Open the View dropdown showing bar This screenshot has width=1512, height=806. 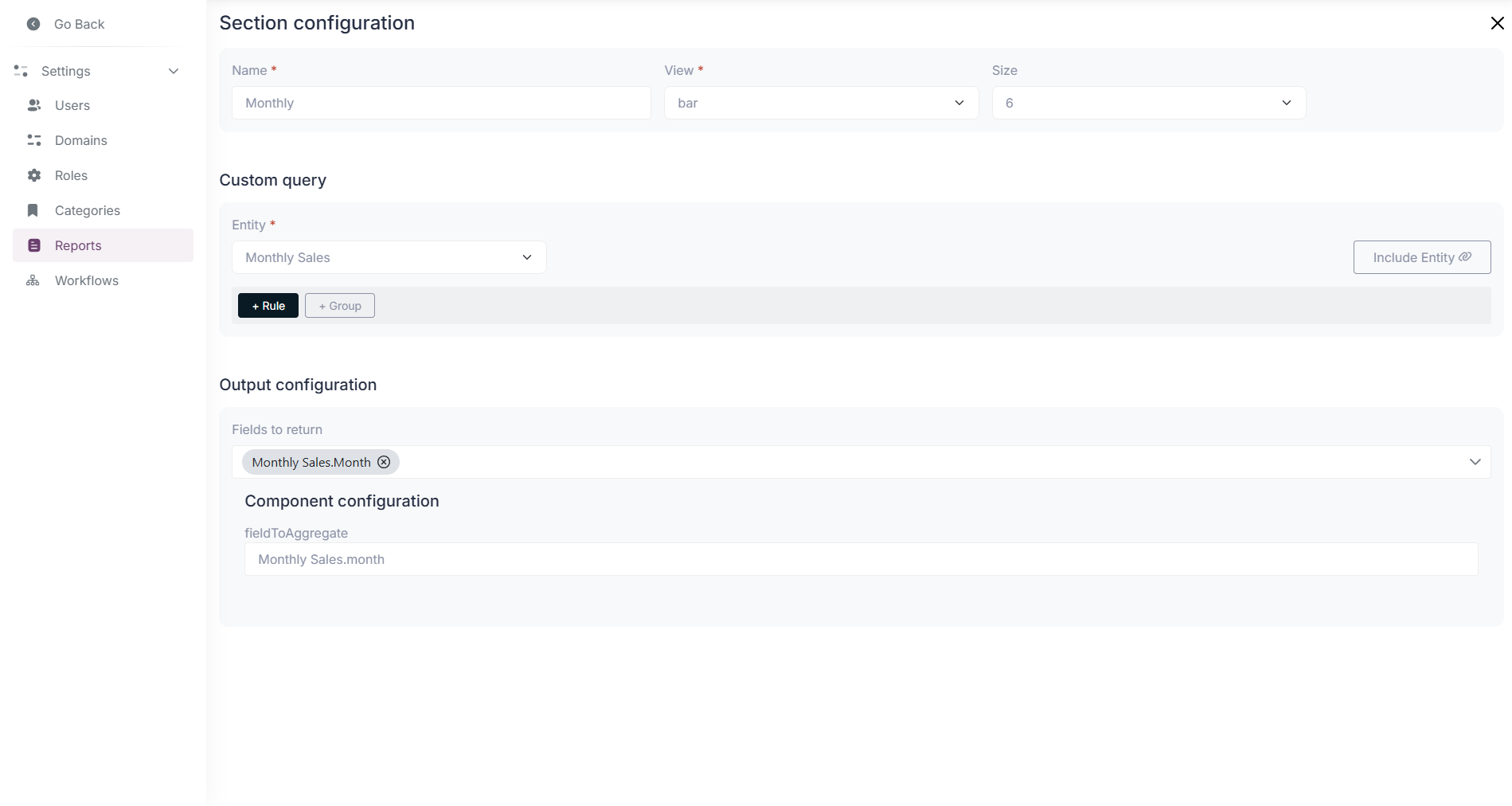[820, 103]
